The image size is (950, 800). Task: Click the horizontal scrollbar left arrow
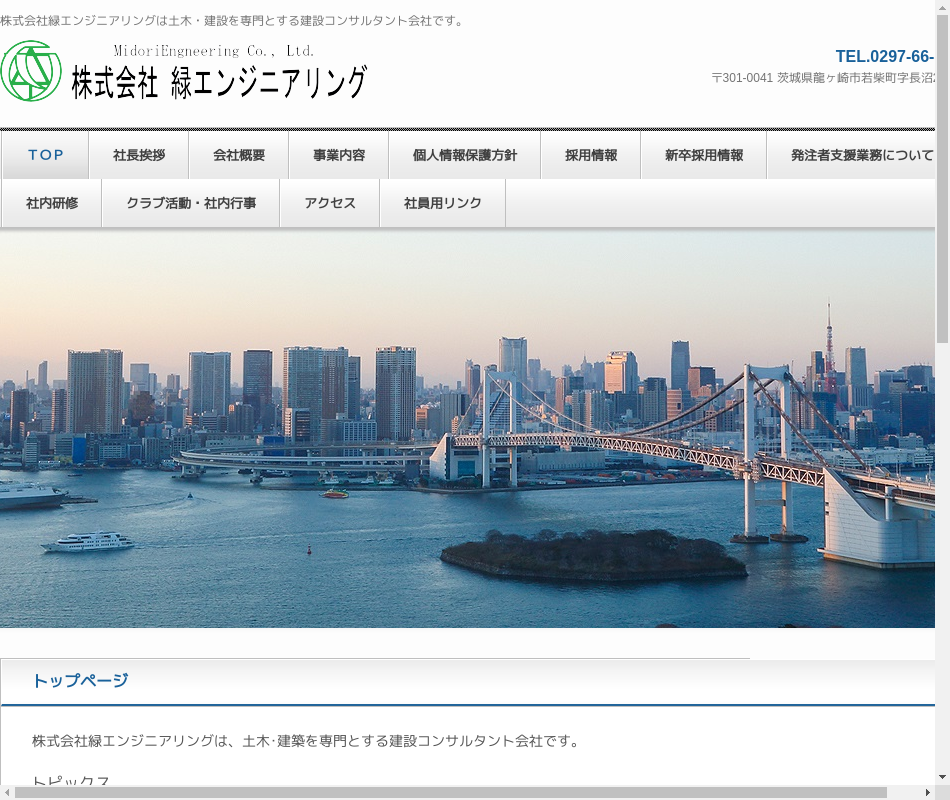8,792
